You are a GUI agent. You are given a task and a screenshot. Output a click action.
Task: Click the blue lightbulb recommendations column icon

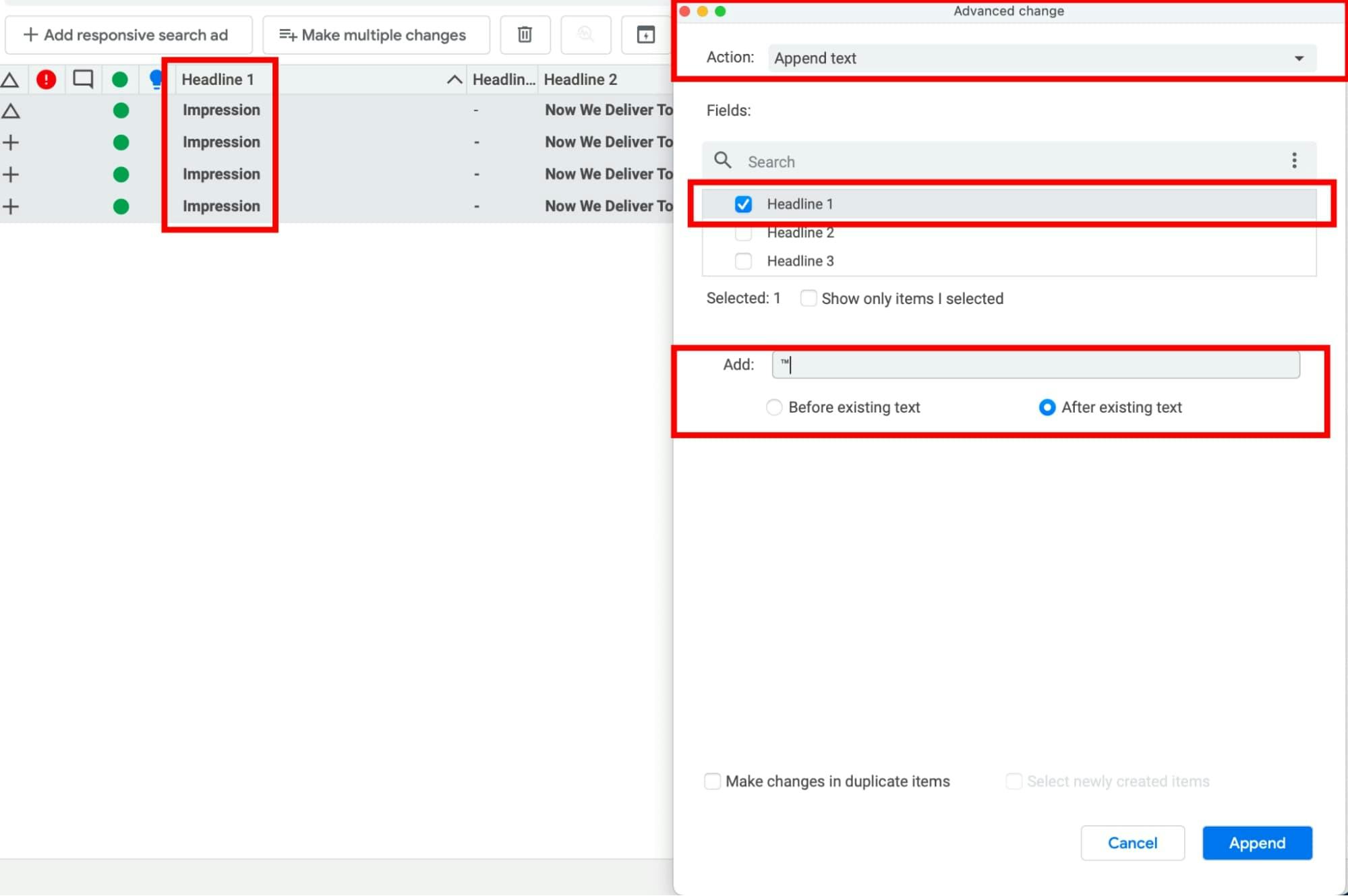tap(156, 79)
